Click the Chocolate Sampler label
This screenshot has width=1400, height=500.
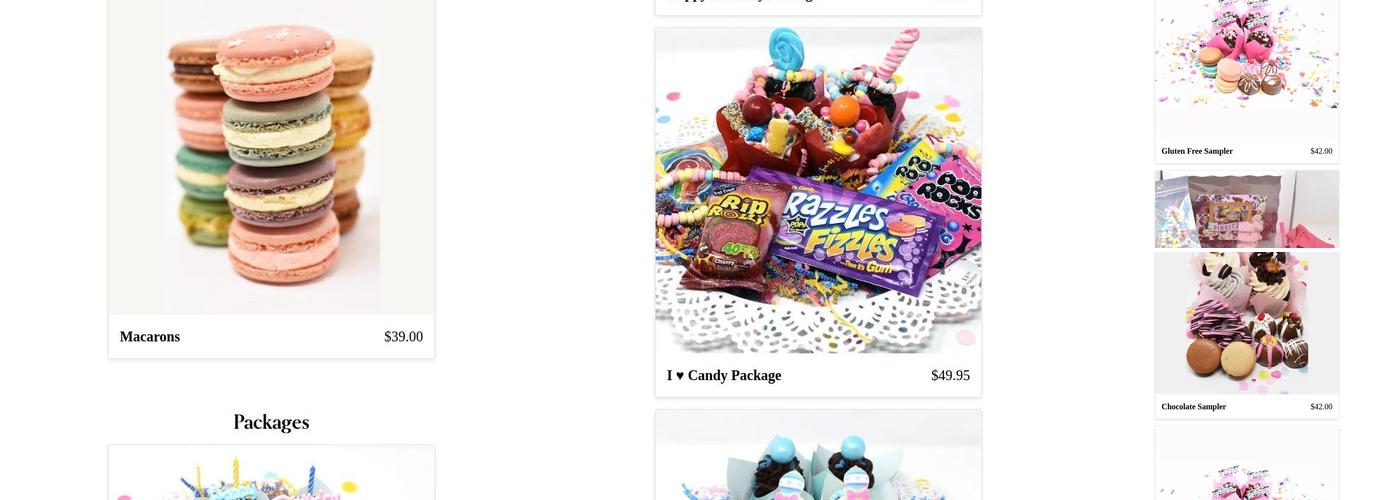pyautogui.click(x=1194, y=407)
